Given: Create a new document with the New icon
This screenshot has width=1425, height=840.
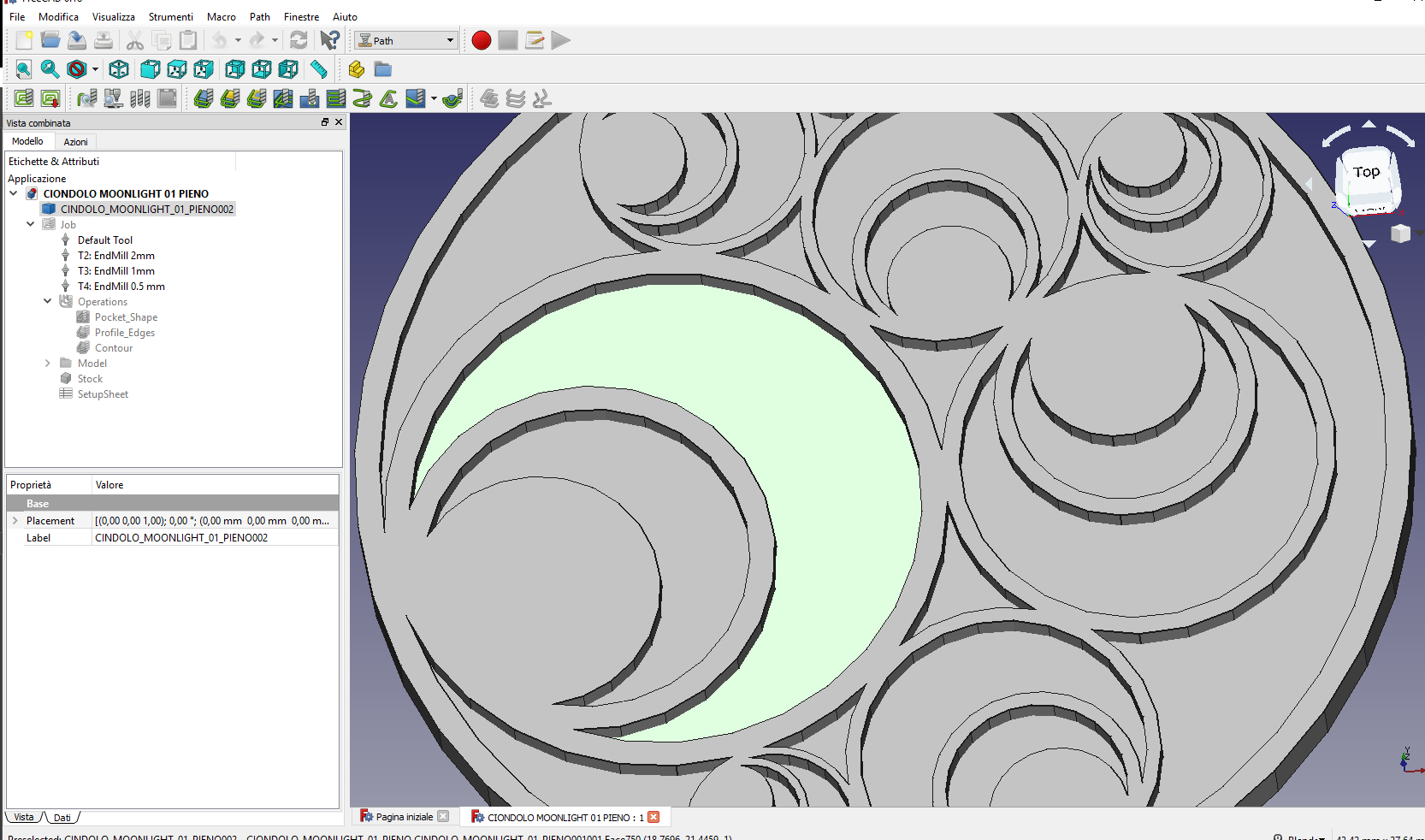Looking at the screenshot, I should [24, 40].
